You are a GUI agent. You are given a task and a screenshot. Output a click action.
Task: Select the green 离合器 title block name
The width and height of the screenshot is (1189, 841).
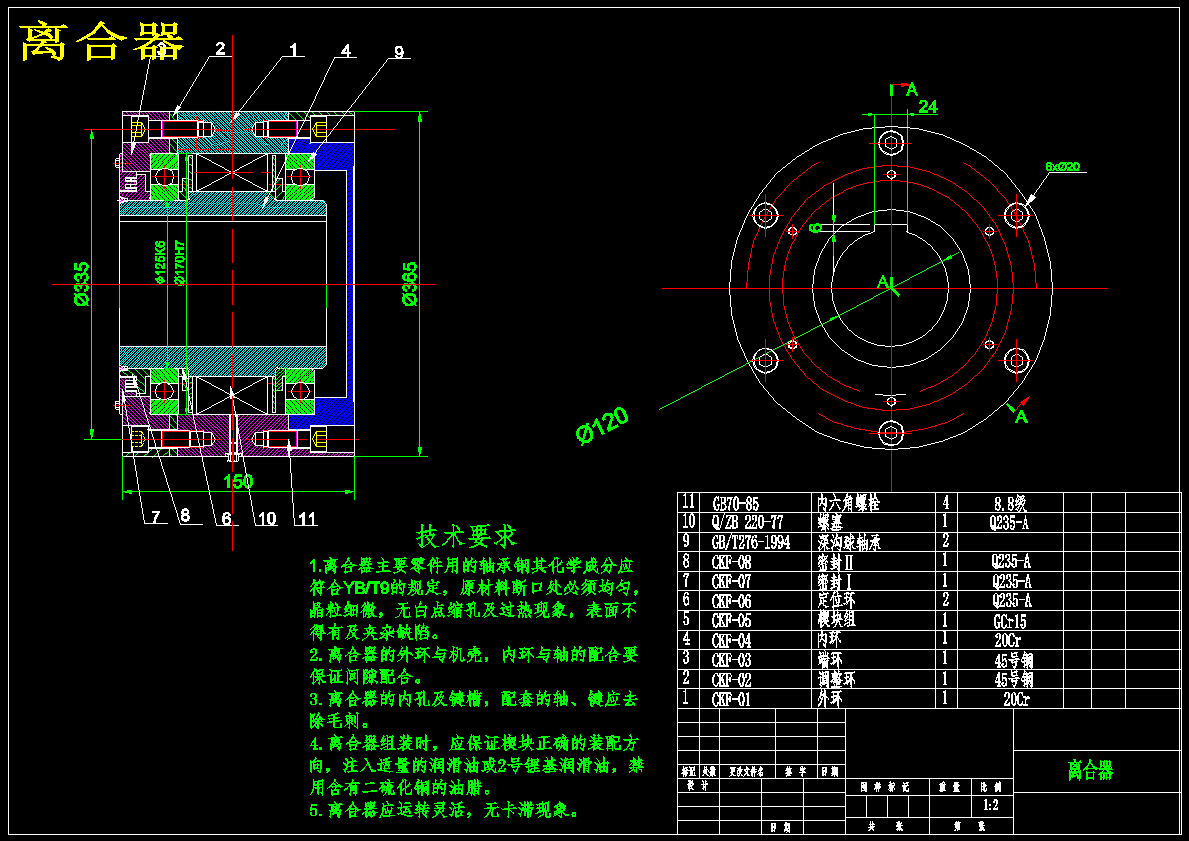[x=1090, y=770]
